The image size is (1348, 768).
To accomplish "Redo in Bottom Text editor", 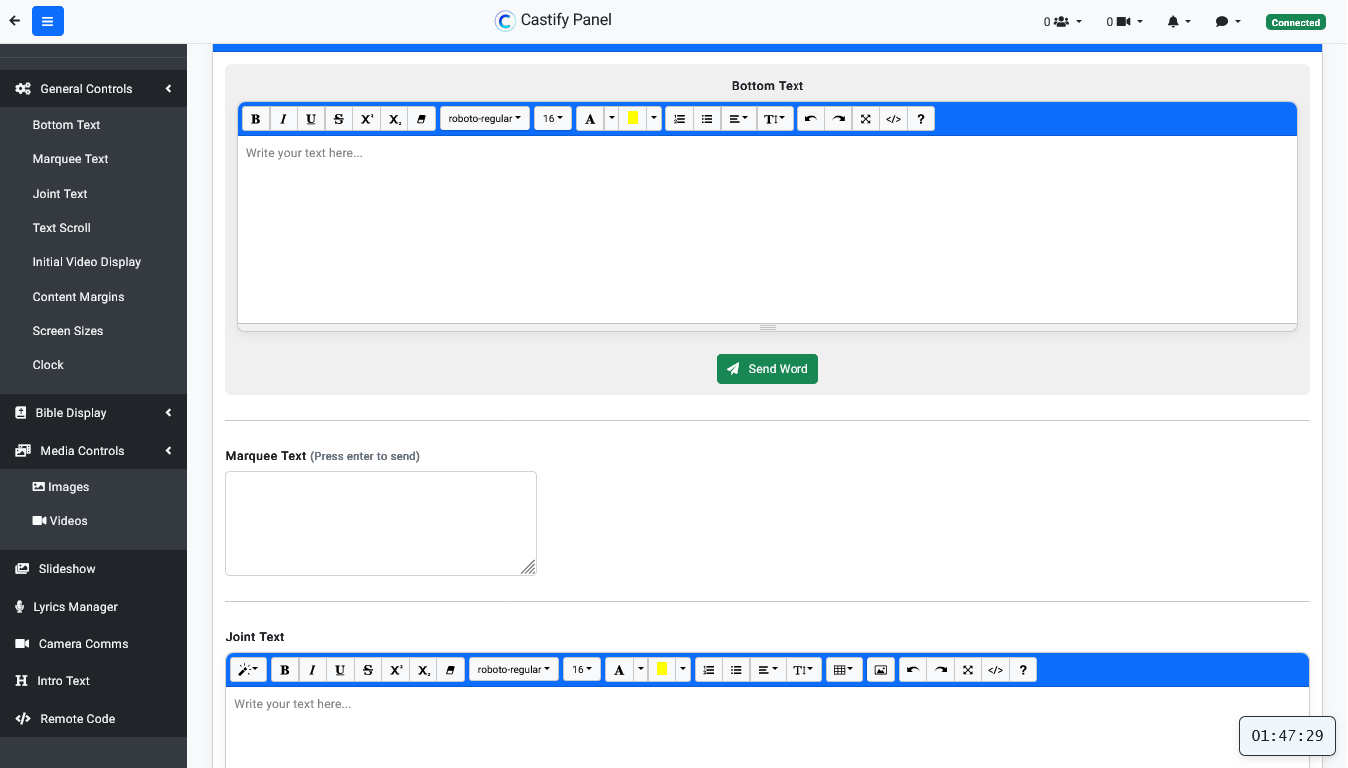I will (x=839, y=119).
